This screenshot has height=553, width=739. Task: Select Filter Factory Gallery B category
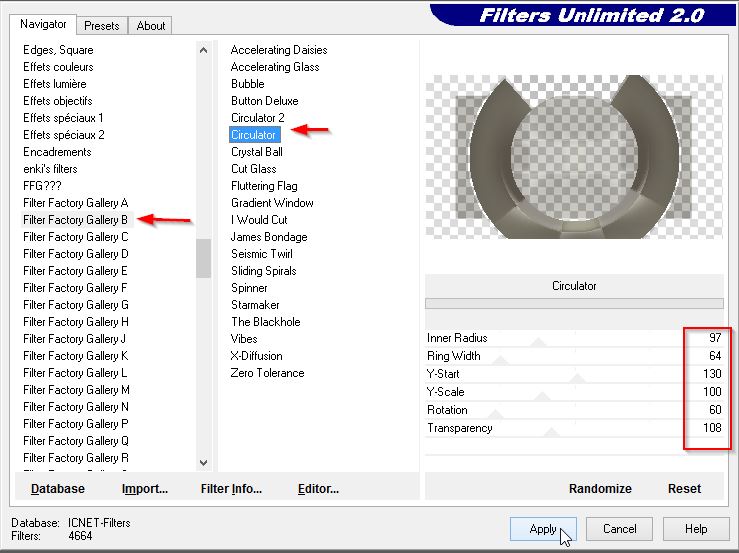[x=76, y=220]
